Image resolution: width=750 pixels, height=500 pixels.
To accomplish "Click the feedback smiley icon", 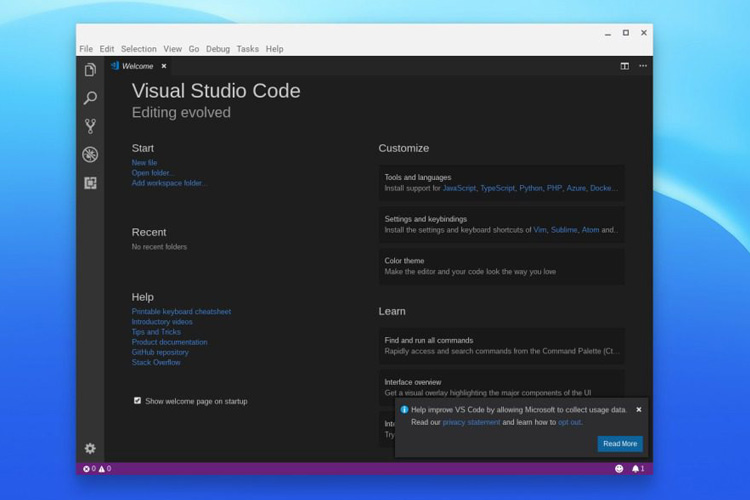I will coord(618,468).
